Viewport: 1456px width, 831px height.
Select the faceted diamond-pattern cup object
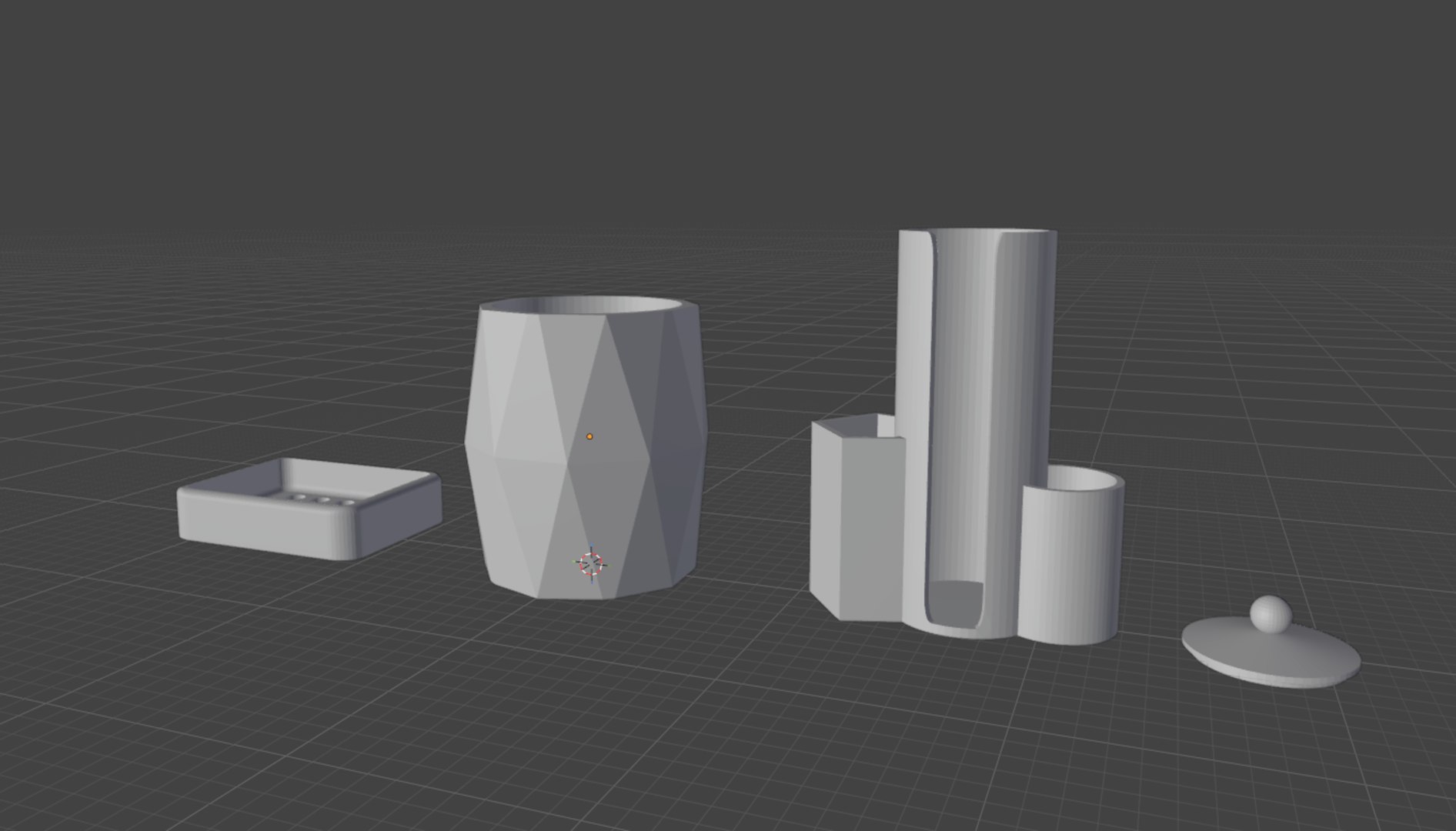click(586, 447)
